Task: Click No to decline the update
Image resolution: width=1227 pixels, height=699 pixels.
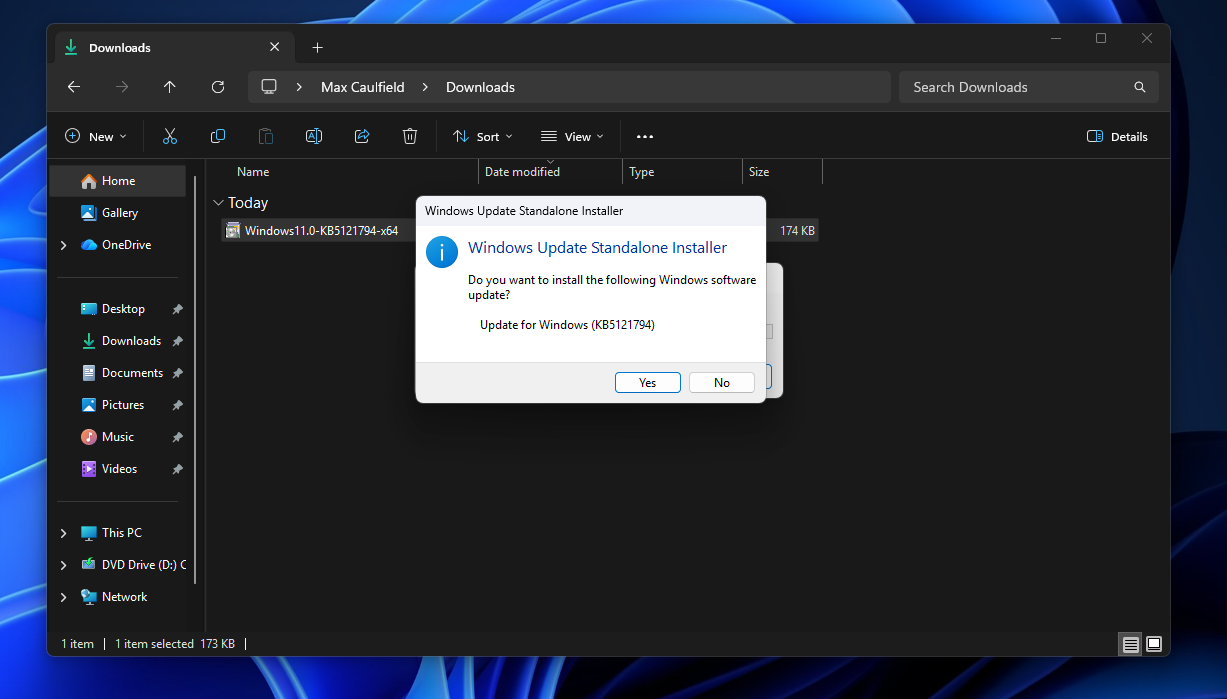Action: coord(722,382)
